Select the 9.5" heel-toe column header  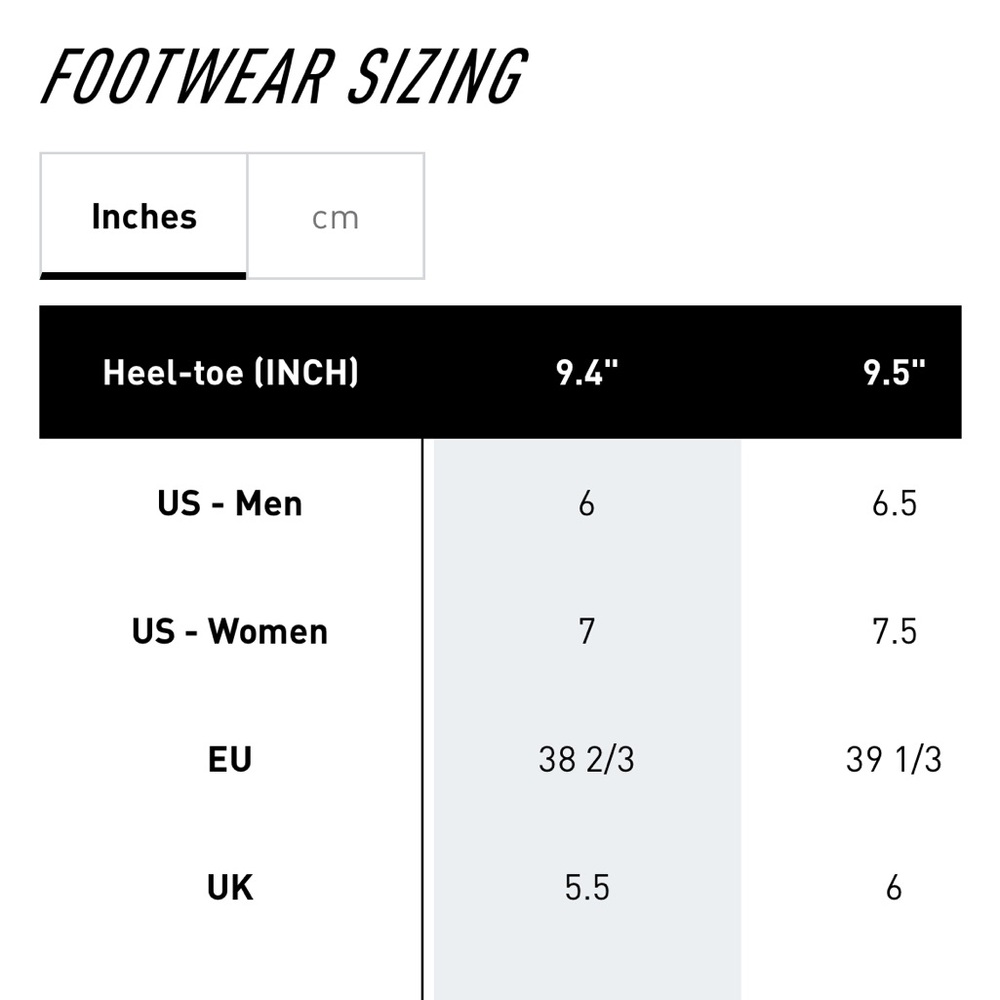click(x=894, y=372)
